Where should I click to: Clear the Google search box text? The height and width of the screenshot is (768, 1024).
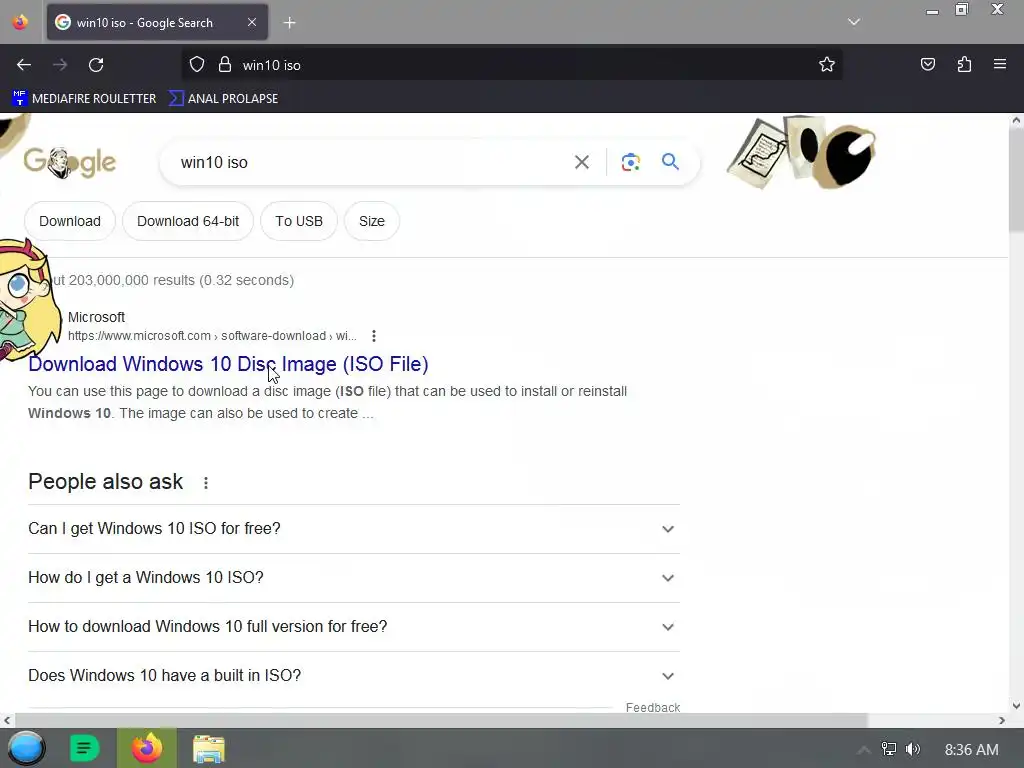pyautogui.click(x=581, y=162)
